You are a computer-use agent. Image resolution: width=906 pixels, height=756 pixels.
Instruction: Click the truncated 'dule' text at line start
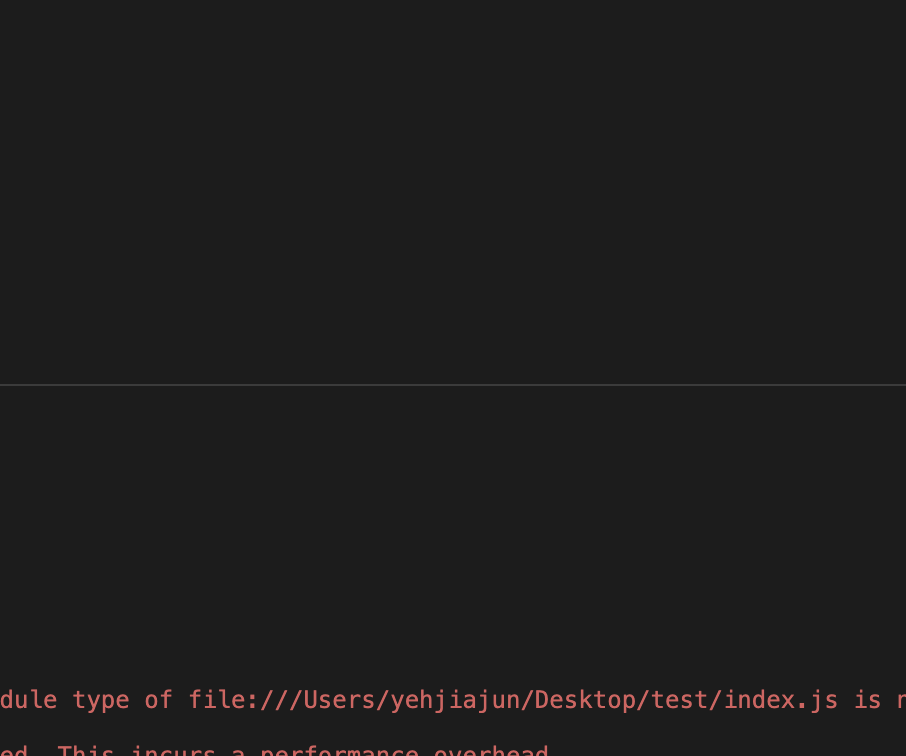coord(29,700)
